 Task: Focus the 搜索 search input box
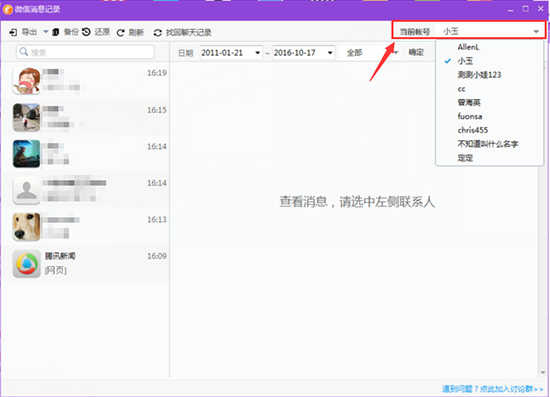pos(85,52)
